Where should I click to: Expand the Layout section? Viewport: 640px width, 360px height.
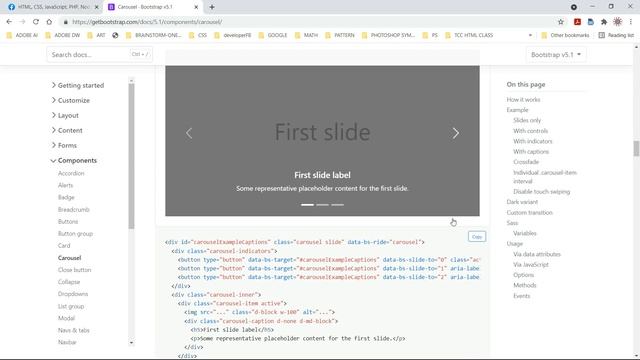tap(65, 116)
